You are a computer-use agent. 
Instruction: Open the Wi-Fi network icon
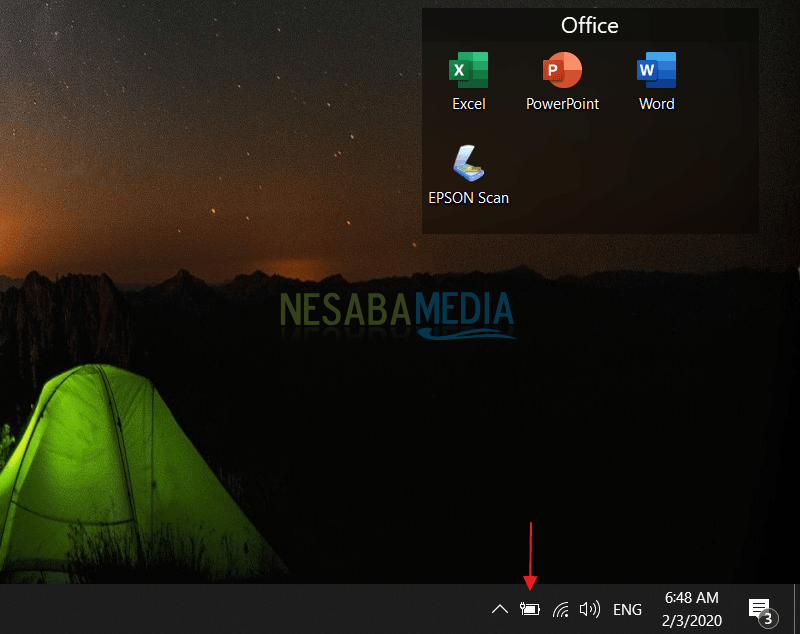pos(560,609)
